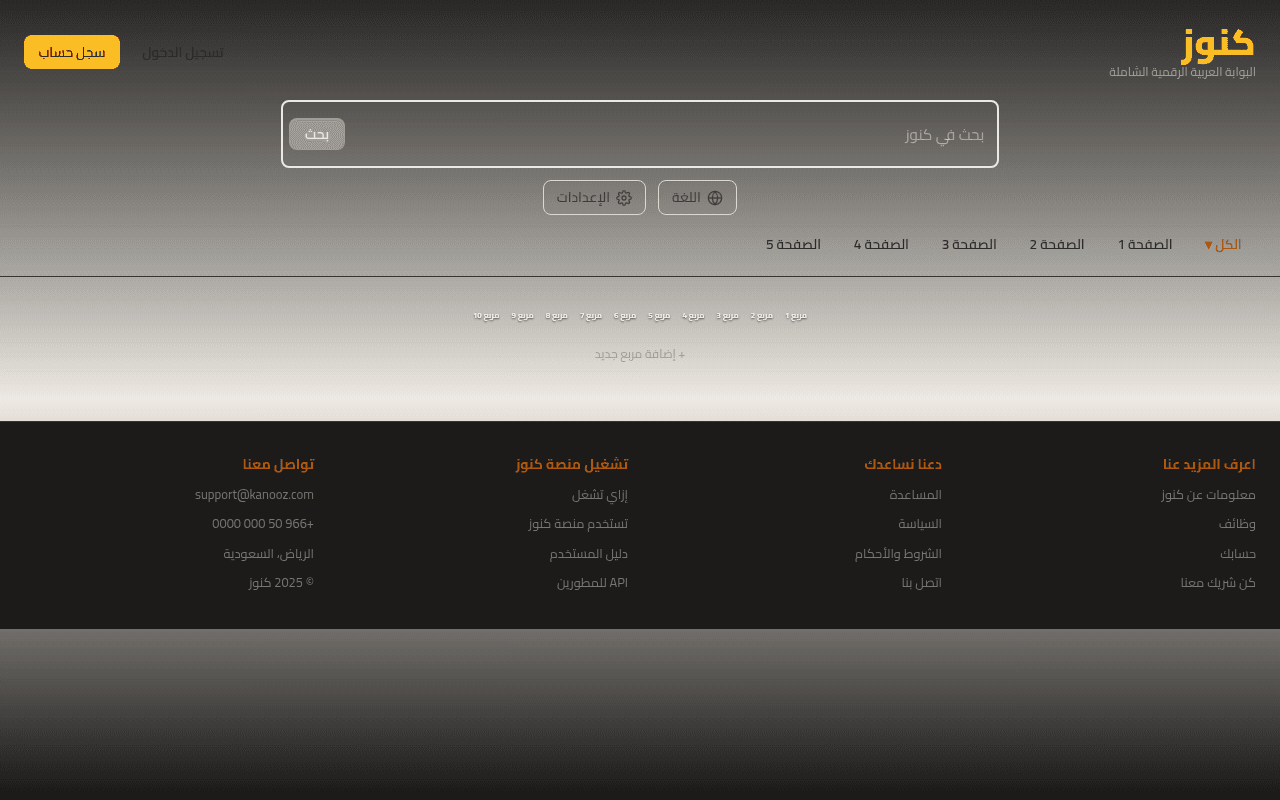Open اتصل بنا footer link
Viewport: 1280px width, 800px height.
[922, 583]
